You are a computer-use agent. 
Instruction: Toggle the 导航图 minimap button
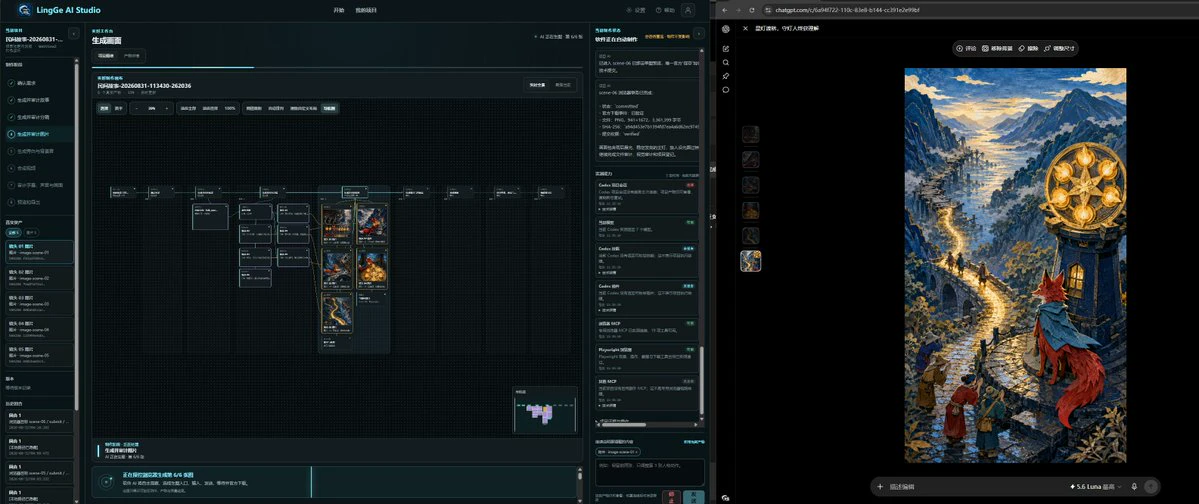coord(329,109)
